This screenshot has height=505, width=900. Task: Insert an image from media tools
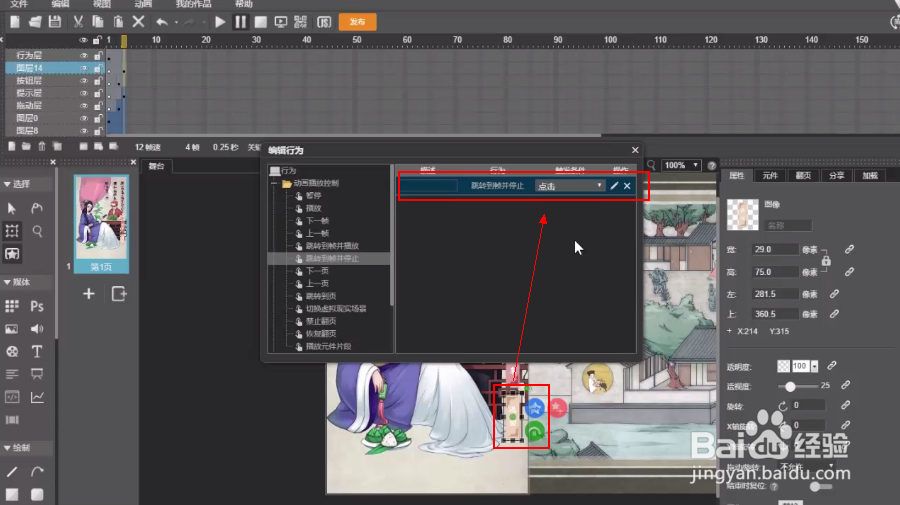pos(11,329)
